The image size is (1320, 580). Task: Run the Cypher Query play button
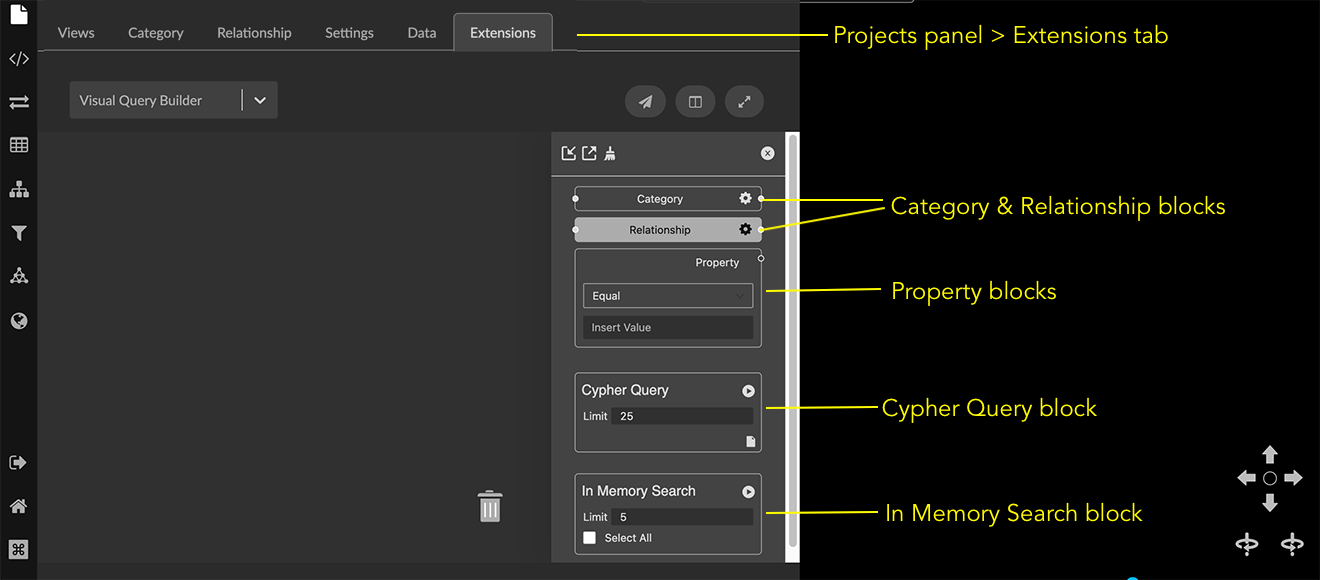tap(748, 391)
